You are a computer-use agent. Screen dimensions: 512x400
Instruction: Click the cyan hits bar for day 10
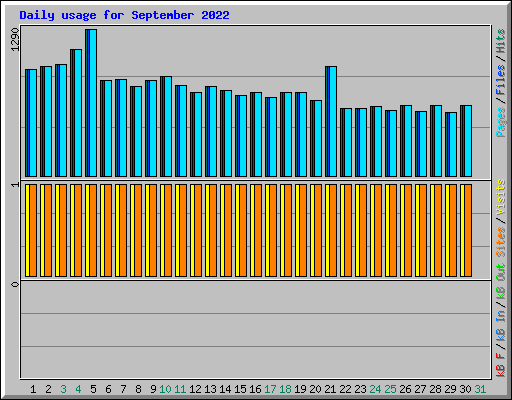pyautogui.click(x=168, y=126)
